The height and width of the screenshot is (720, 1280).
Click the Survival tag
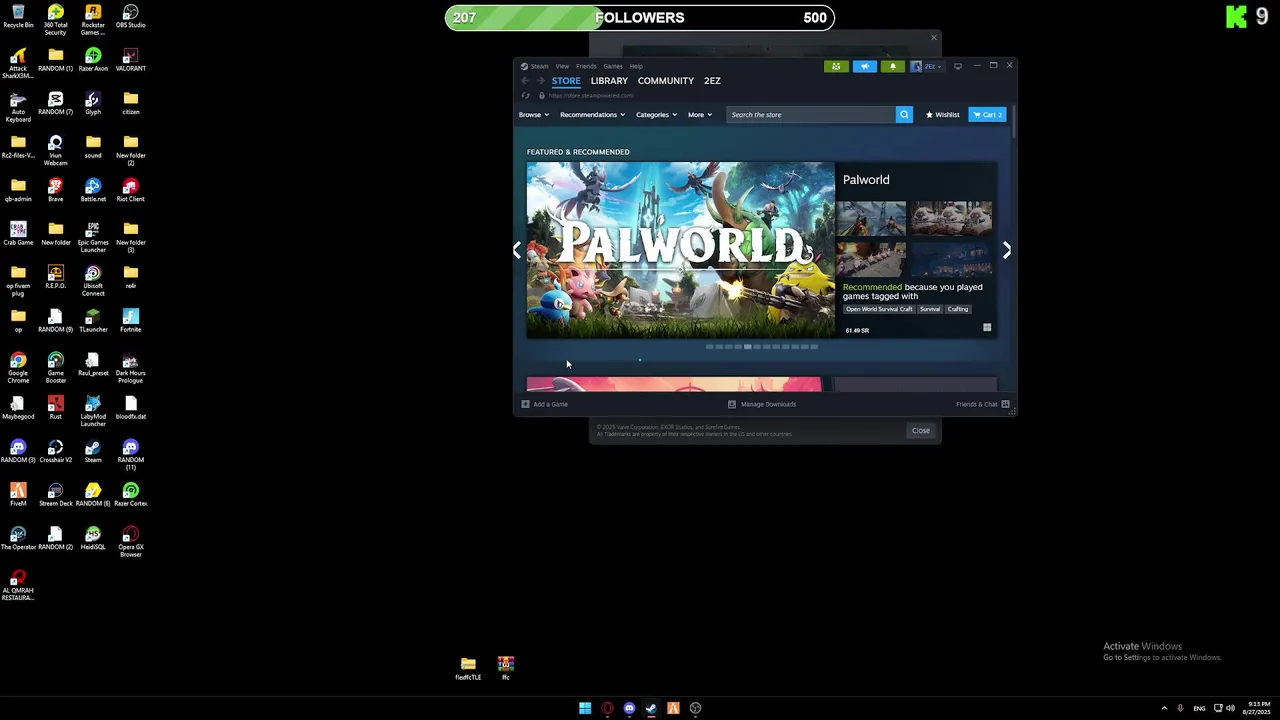click(x=930, y=309)
